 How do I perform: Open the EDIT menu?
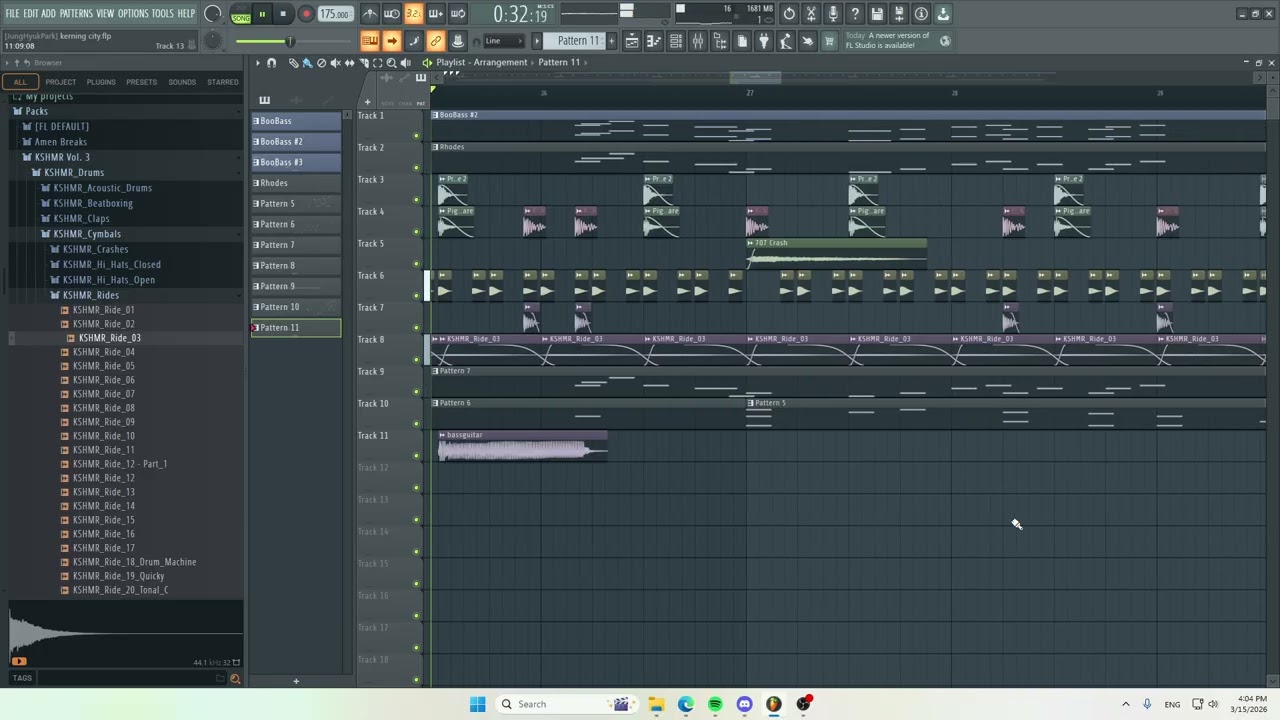click(31, 14)
